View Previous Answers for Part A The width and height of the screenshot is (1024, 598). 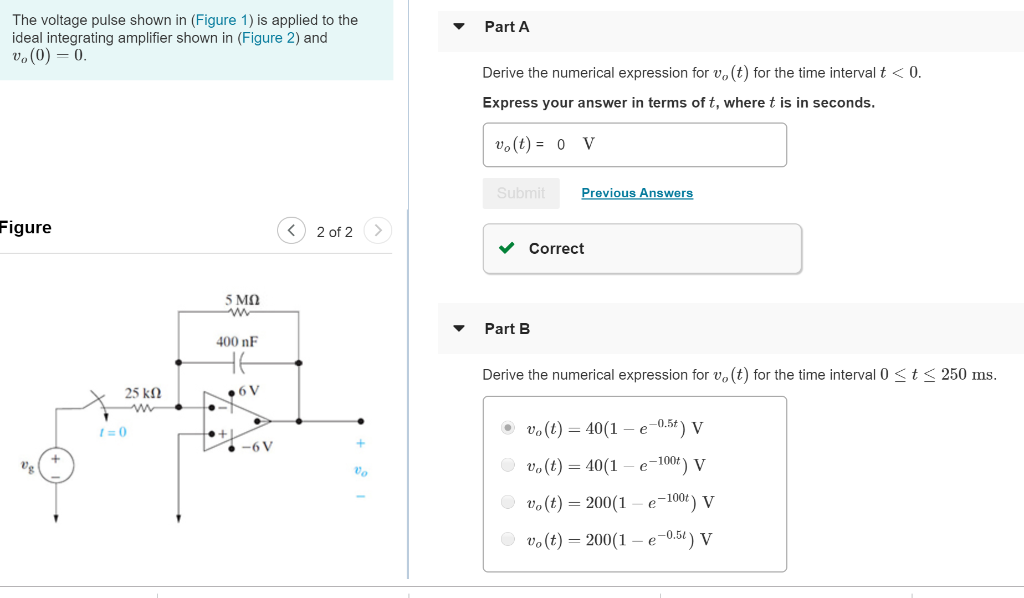point(637,192)
